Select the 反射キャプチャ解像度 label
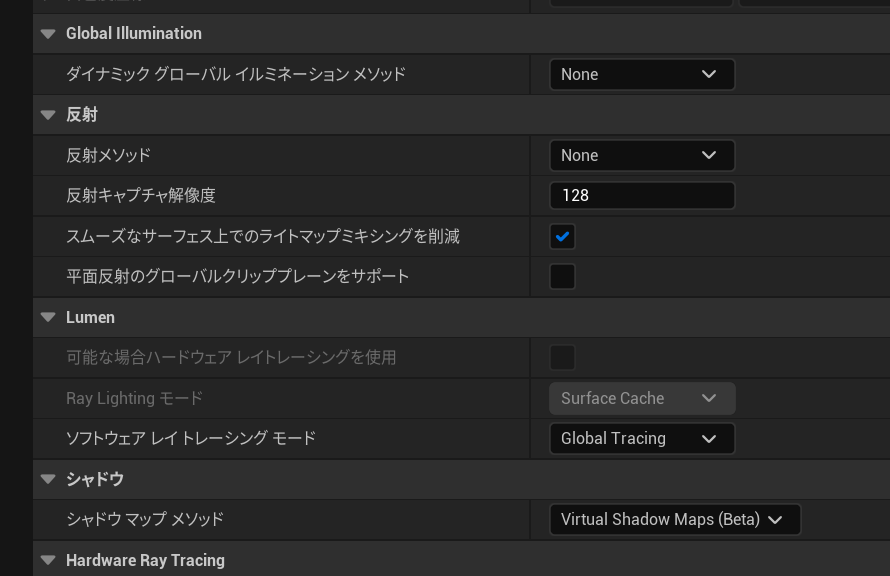The height and width of the screenshot is (576, 890). click(141, 196)
